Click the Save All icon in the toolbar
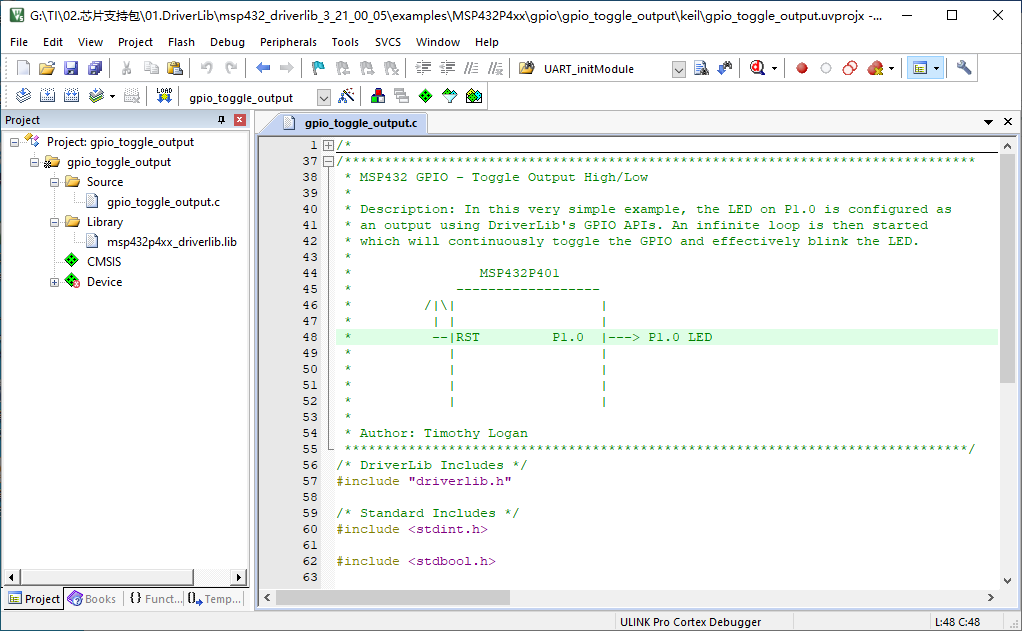 tap(95, 68)
